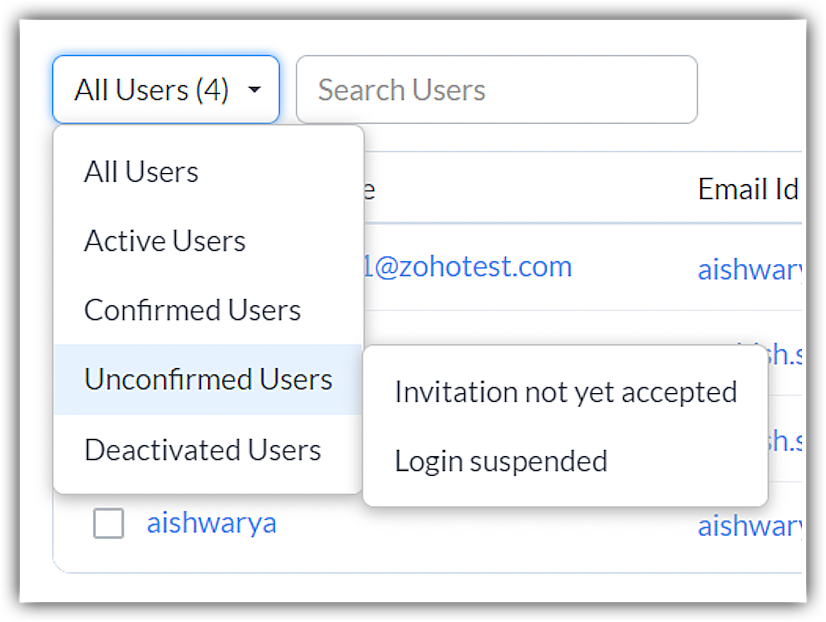Open the bottom row's aishwary email link
Screen dimensions: 826x622
point(750,525)
